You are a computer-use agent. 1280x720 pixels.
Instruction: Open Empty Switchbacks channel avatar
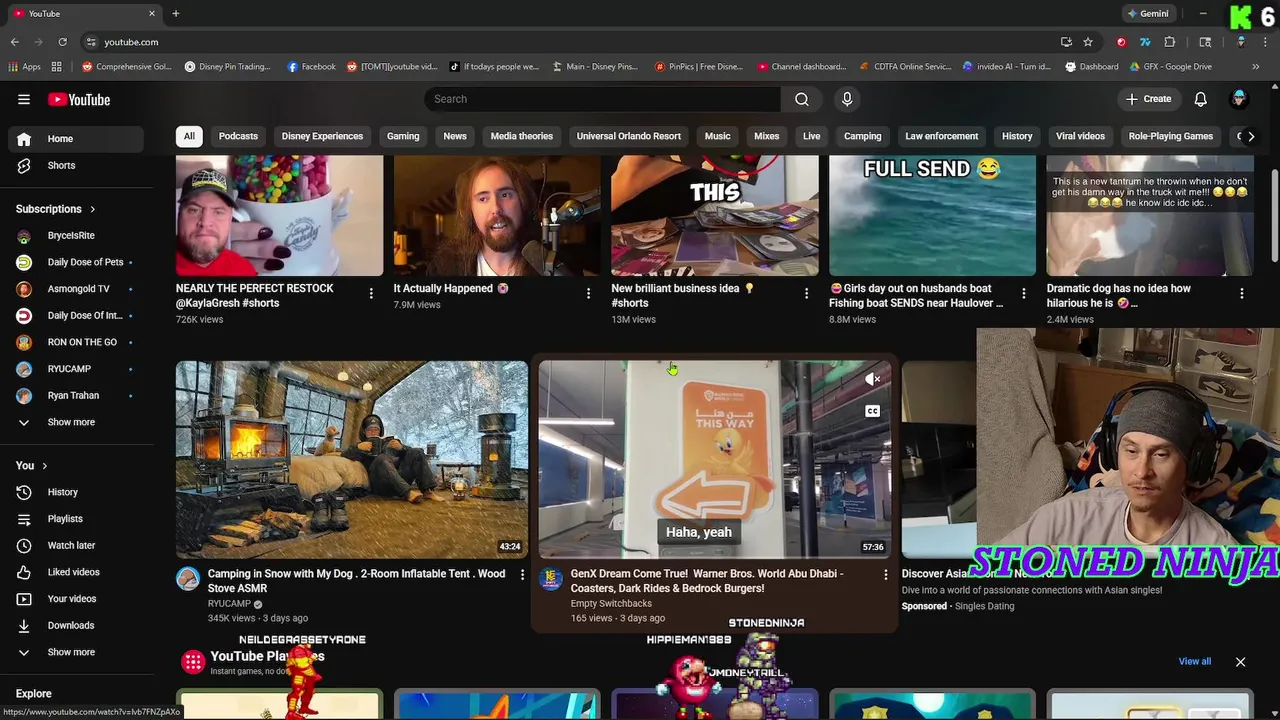click(551, 578)
